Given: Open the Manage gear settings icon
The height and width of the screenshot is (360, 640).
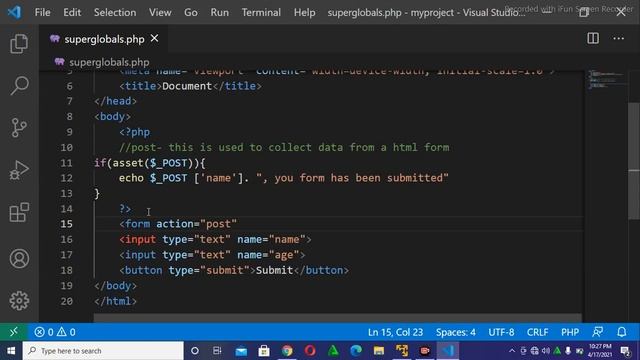Looking at the screenshot, I should pos(19,301).
